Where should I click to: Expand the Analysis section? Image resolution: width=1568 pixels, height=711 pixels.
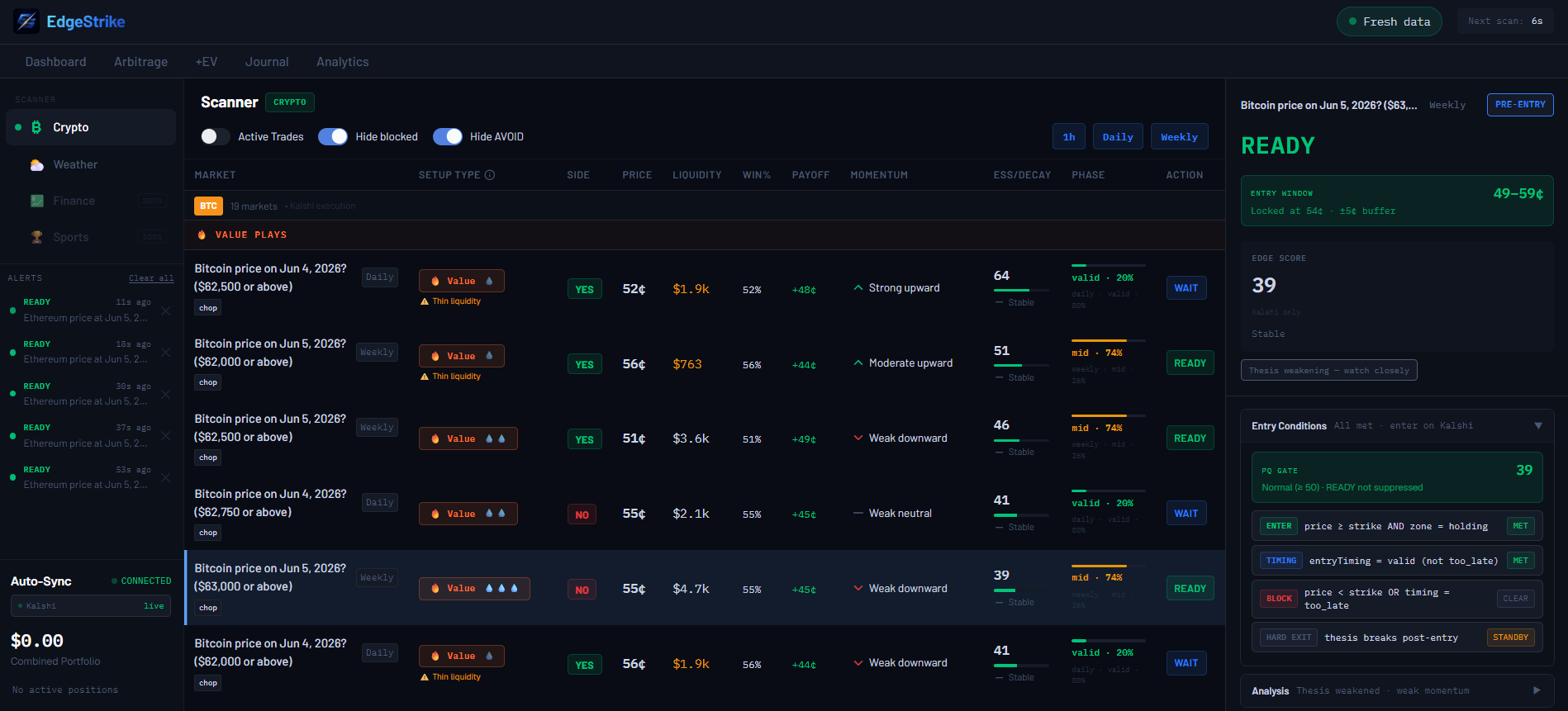[x=1537, y=690]
